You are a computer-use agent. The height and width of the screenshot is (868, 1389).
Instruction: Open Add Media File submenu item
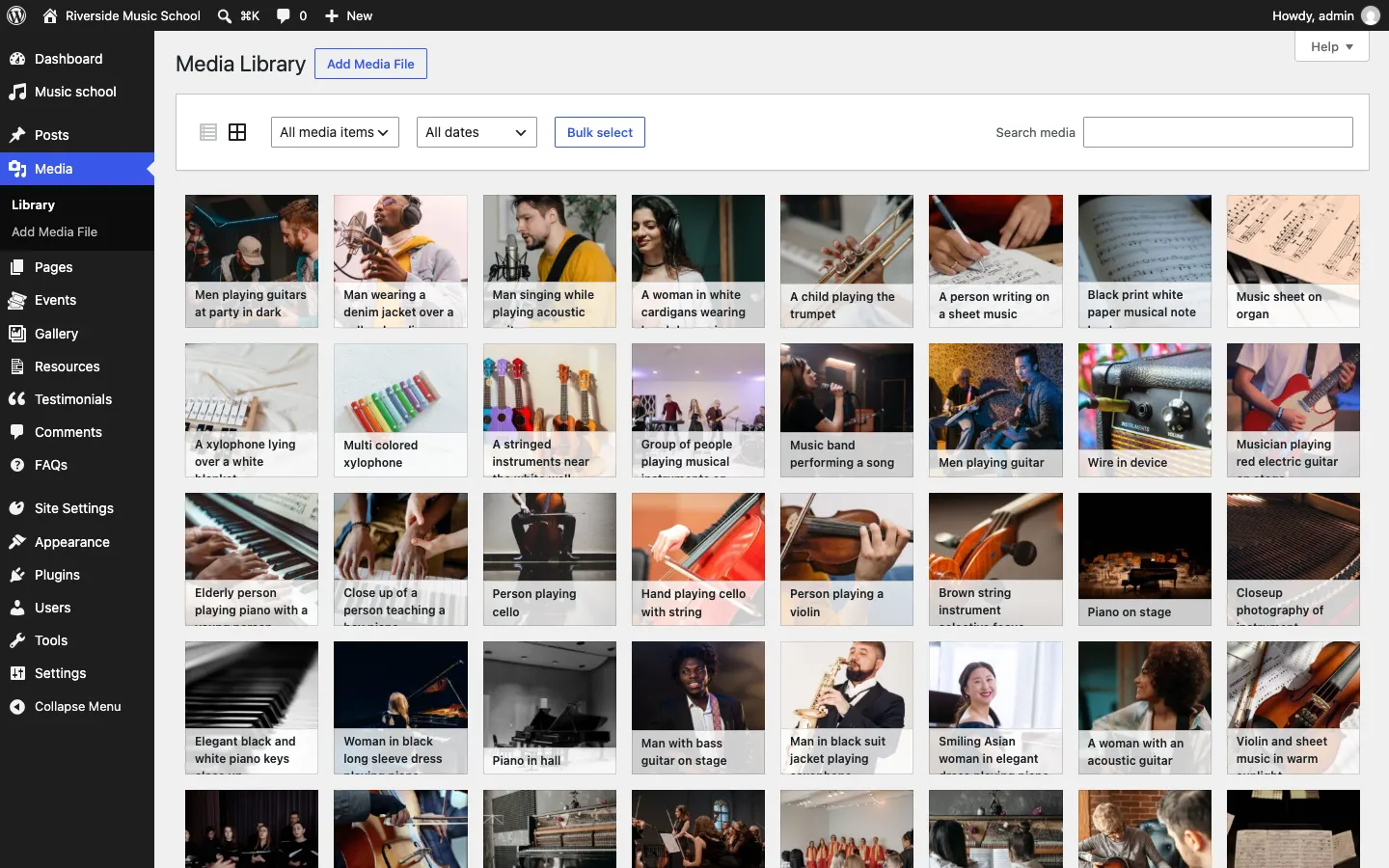[x=54, y=231]
